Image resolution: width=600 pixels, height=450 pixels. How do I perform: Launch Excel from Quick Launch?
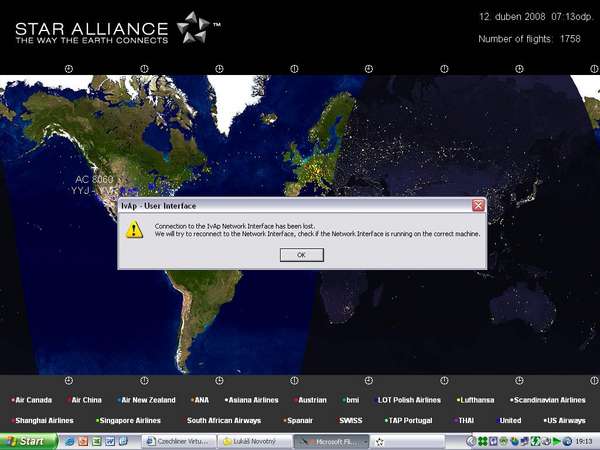(97, 441)
